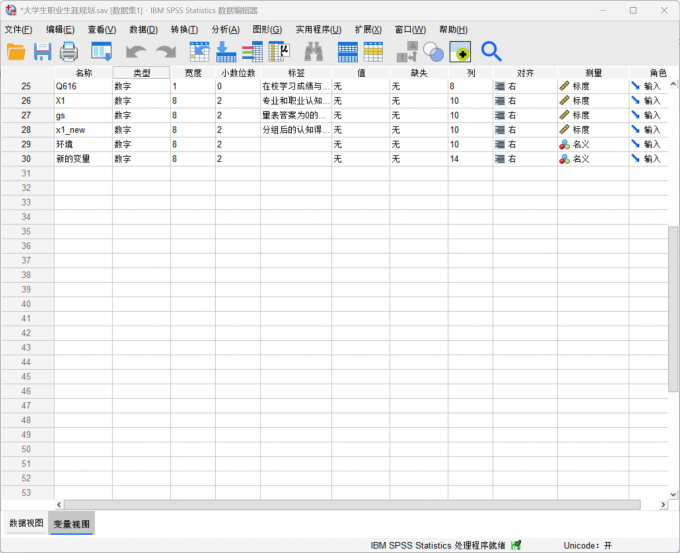Switch to the 数据视图 tab

pos(26,523)
